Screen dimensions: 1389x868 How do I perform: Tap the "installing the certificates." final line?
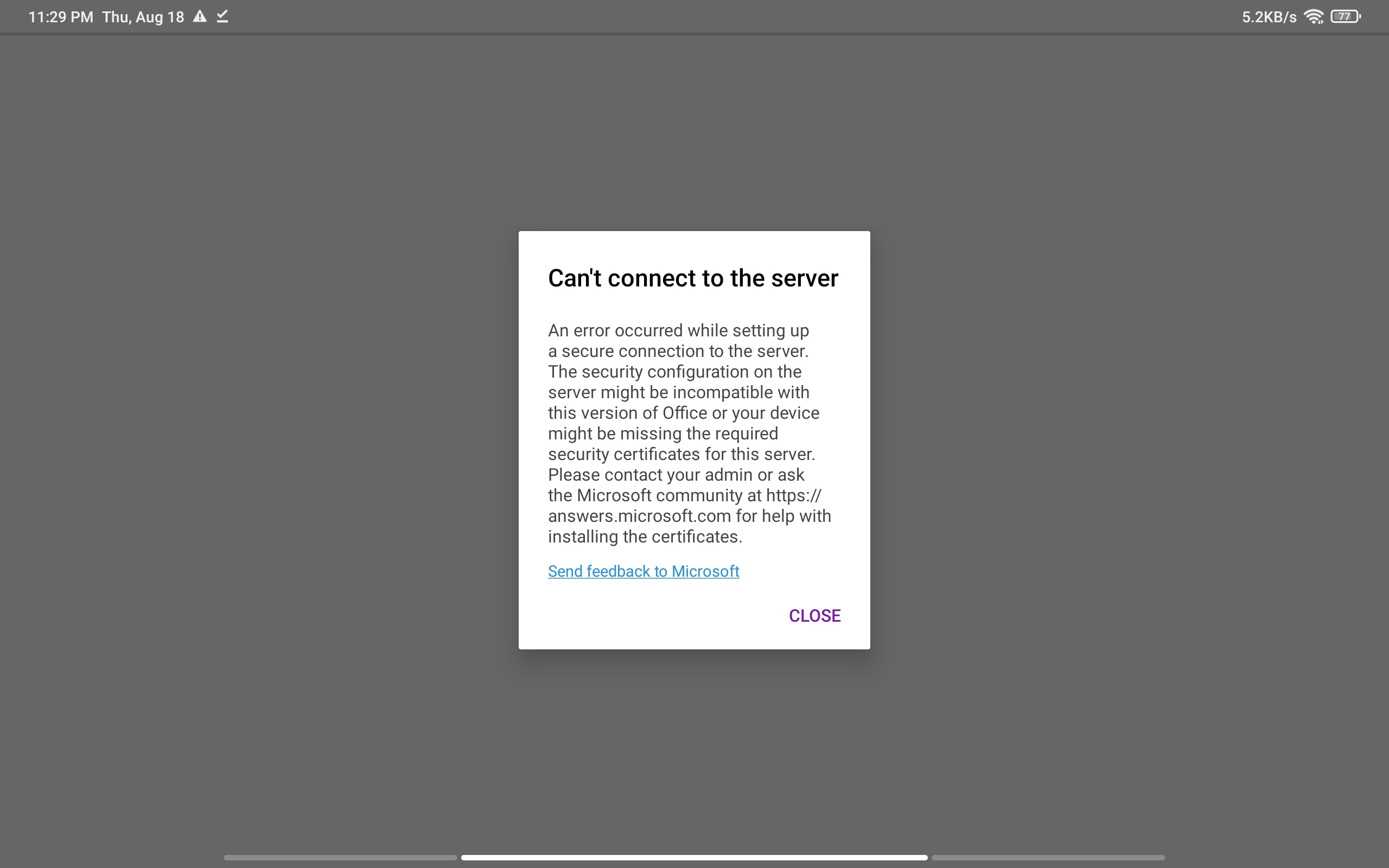point(645,537)
